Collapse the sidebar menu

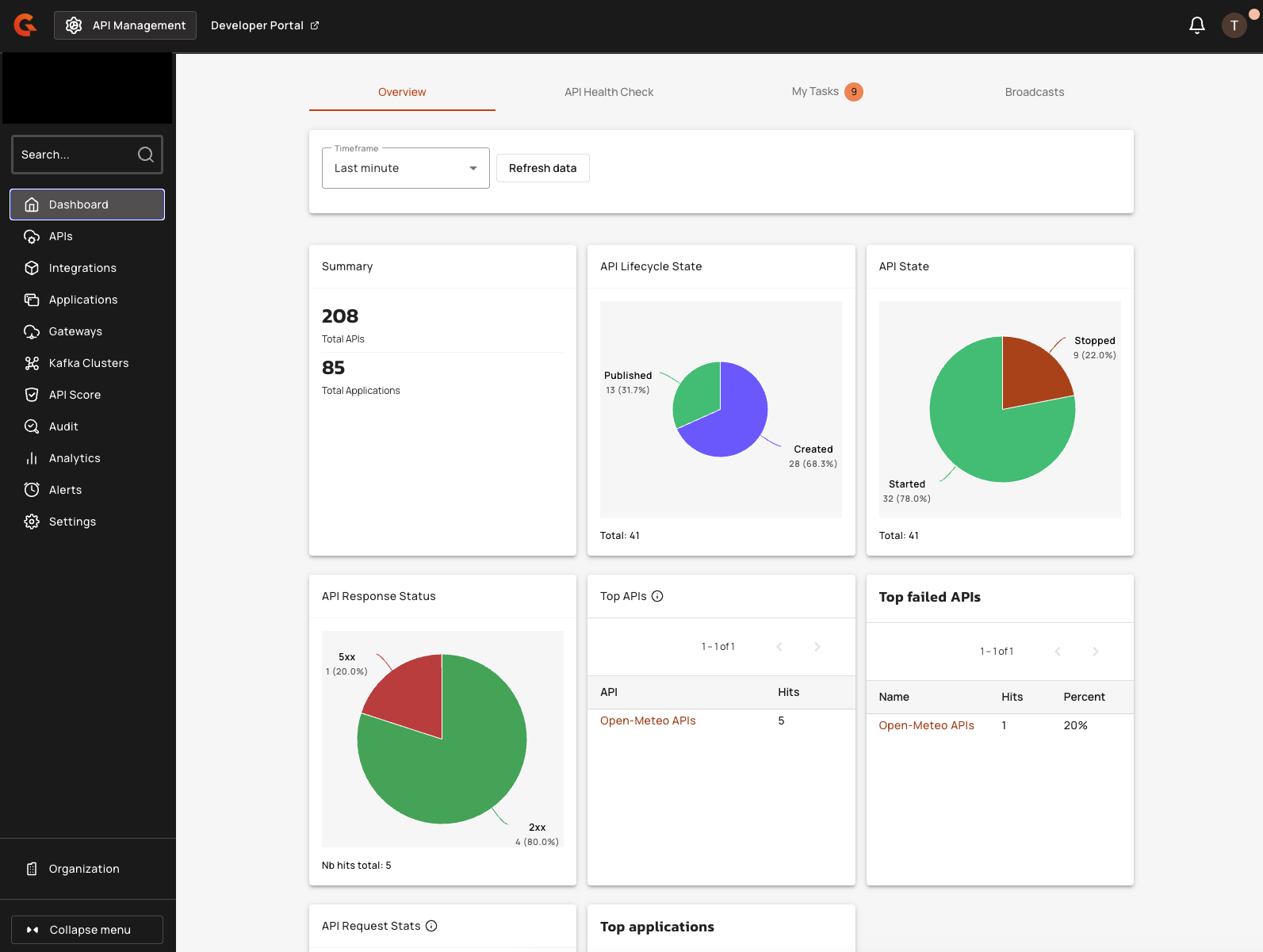[87, 930]
